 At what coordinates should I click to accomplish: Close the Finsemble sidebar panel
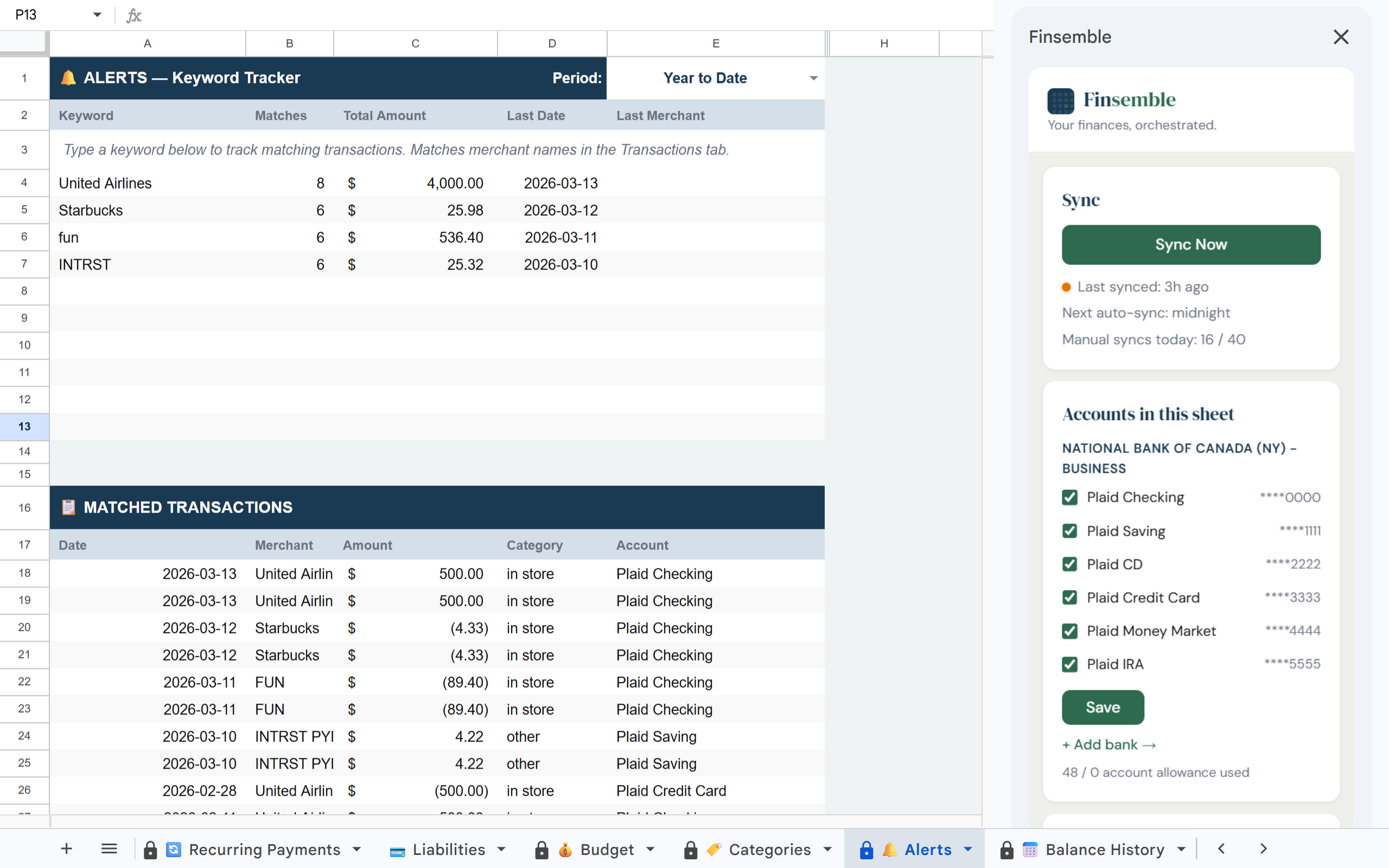[1341, 37]
